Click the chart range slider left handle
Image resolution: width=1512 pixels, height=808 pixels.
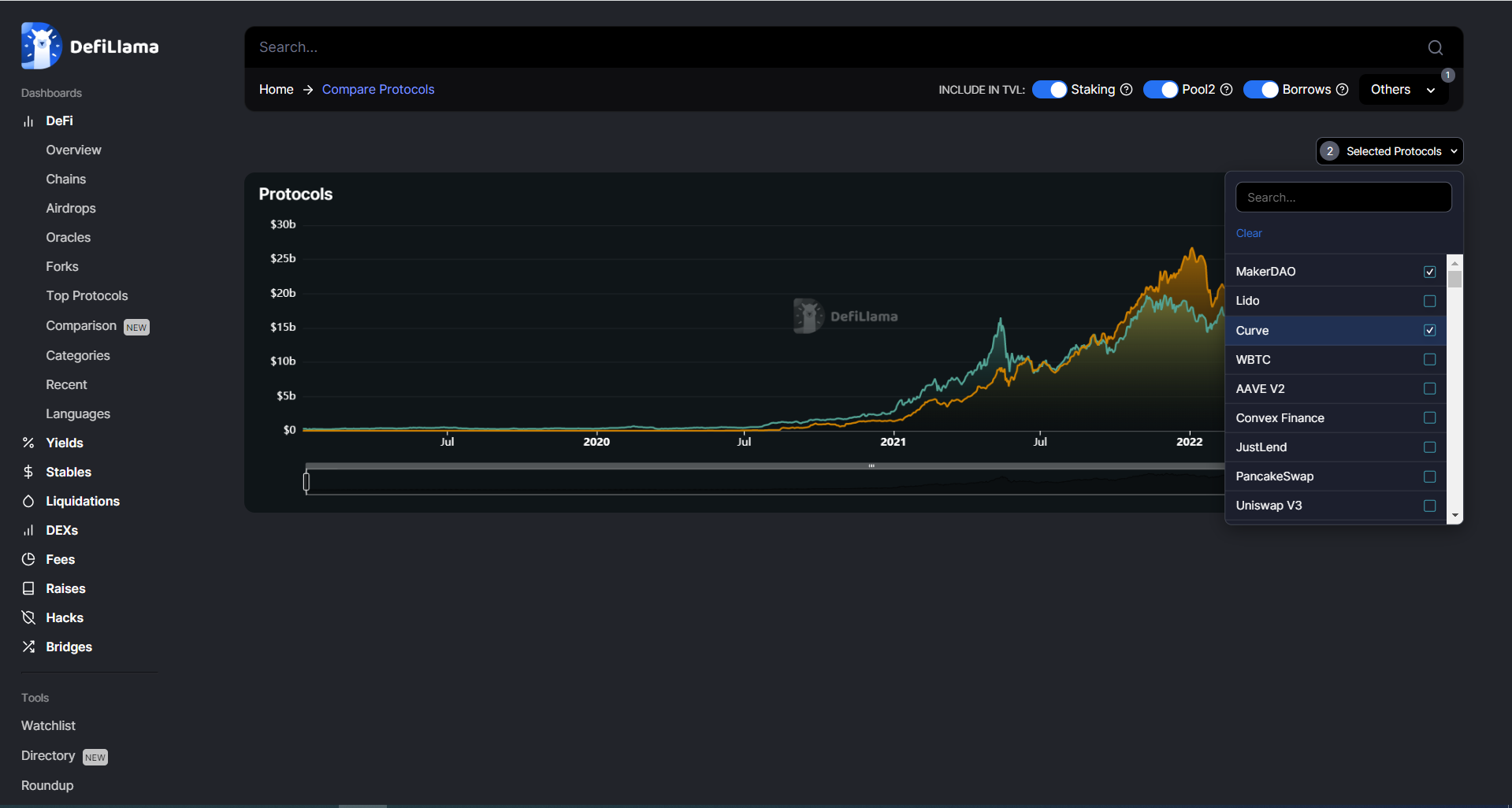[x=306, y=481]
